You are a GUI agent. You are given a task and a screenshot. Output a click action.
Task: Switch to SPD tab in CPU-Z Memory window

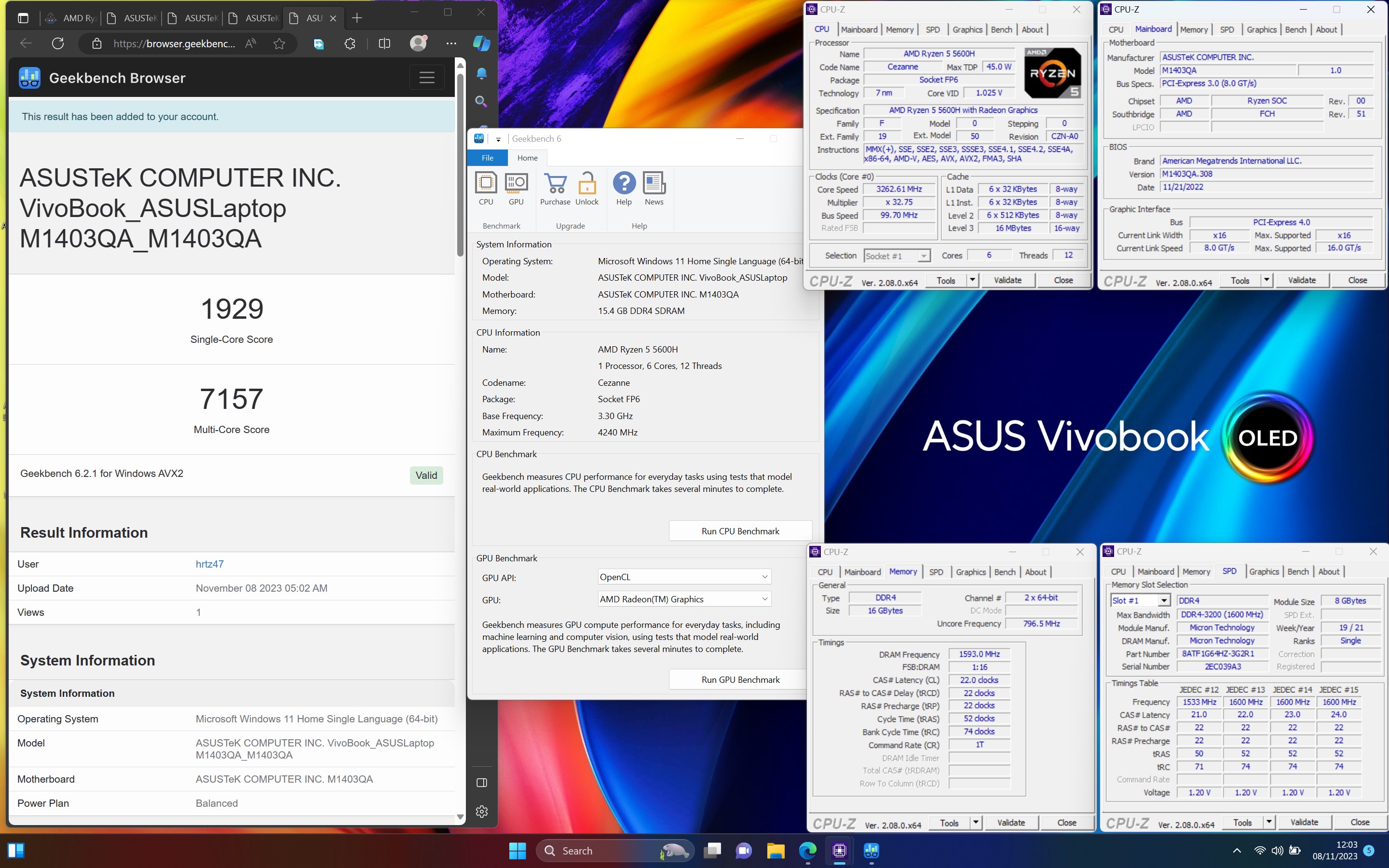click(936, 572)
